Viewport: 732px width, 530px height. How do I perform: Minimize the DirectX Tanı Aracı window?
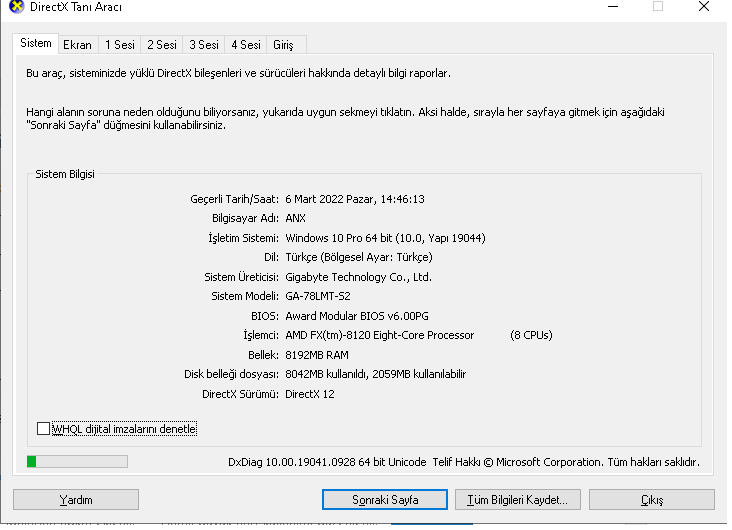[613, 7]
